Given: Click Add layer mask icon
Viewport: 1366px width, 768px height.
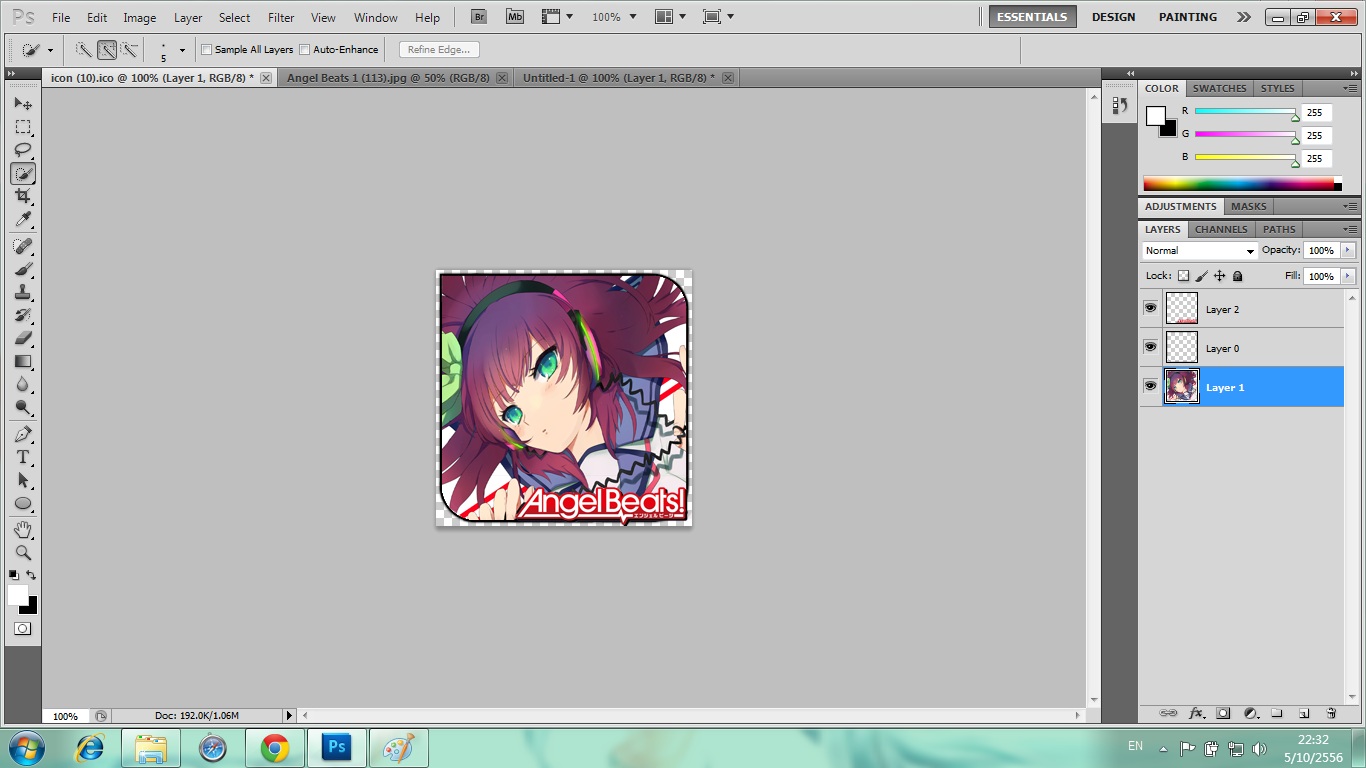Looking at the screenshot, I should [x=1223, y=713].
